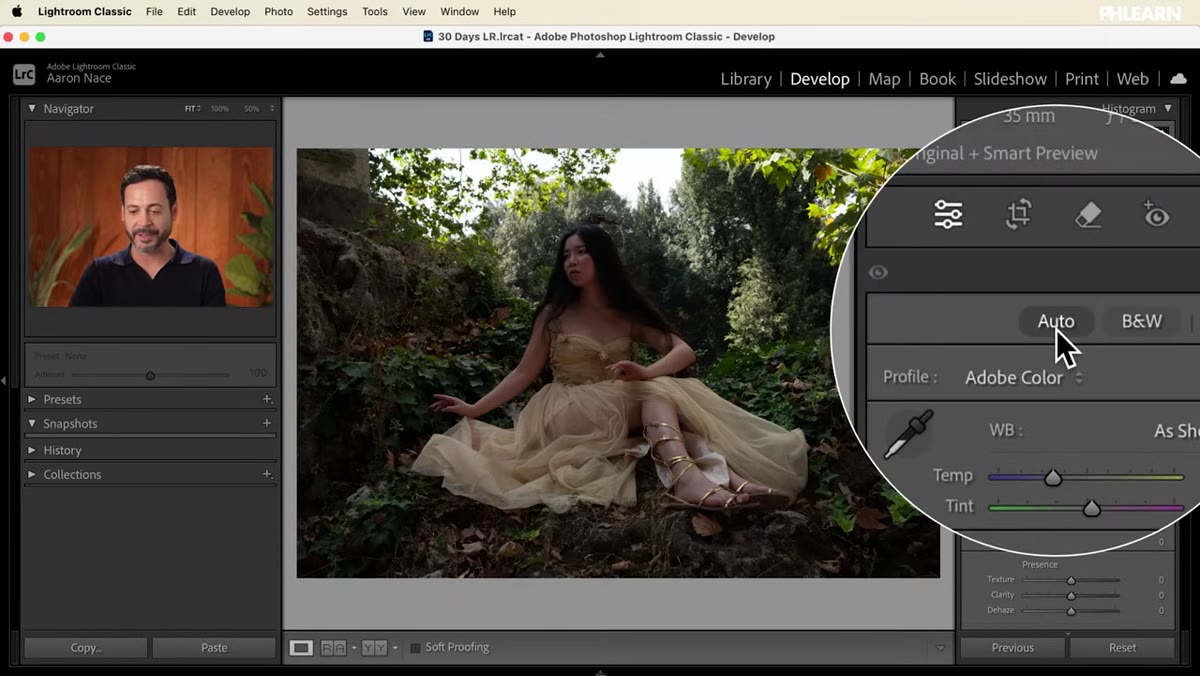
Task: Create a snapshot with plus icon
Action: (x=267, y=423)
